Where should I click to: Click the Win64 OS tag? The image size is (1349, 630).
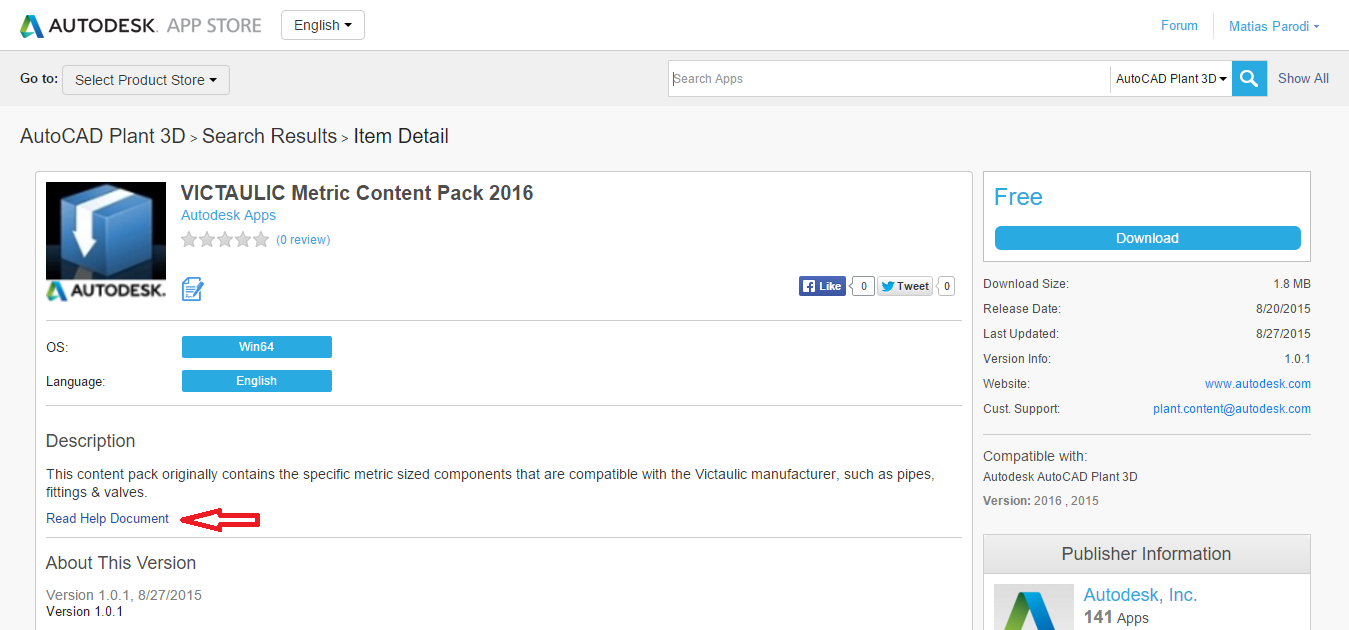[256, 347]
